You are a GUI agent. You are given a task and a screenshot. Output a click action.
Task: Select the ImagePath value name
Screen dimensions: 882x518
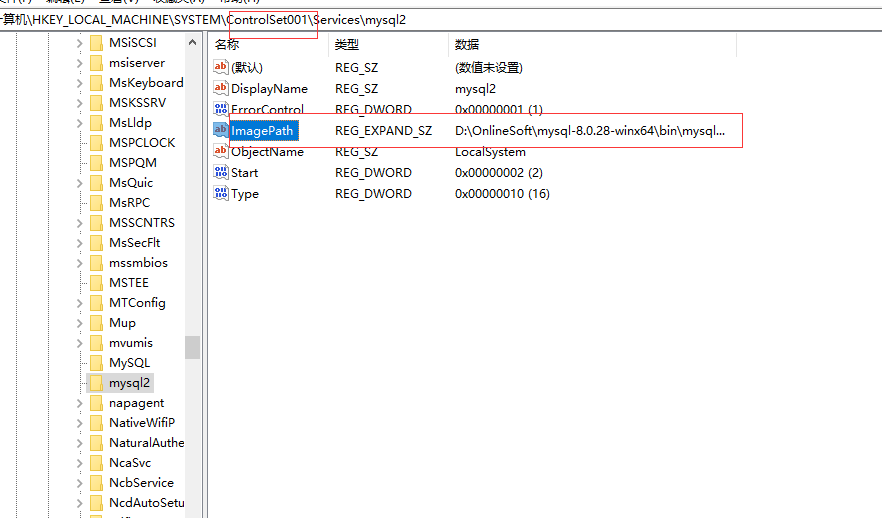click(262, 130)
